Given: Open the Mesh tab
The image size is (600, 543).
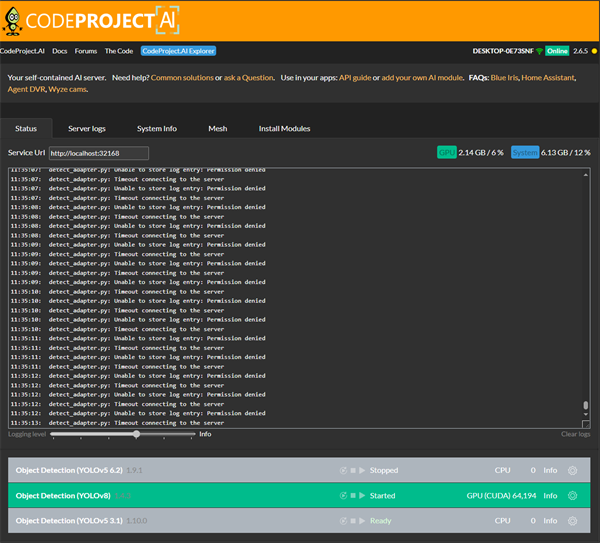Looking at the screenshot, I should point(218,129).
